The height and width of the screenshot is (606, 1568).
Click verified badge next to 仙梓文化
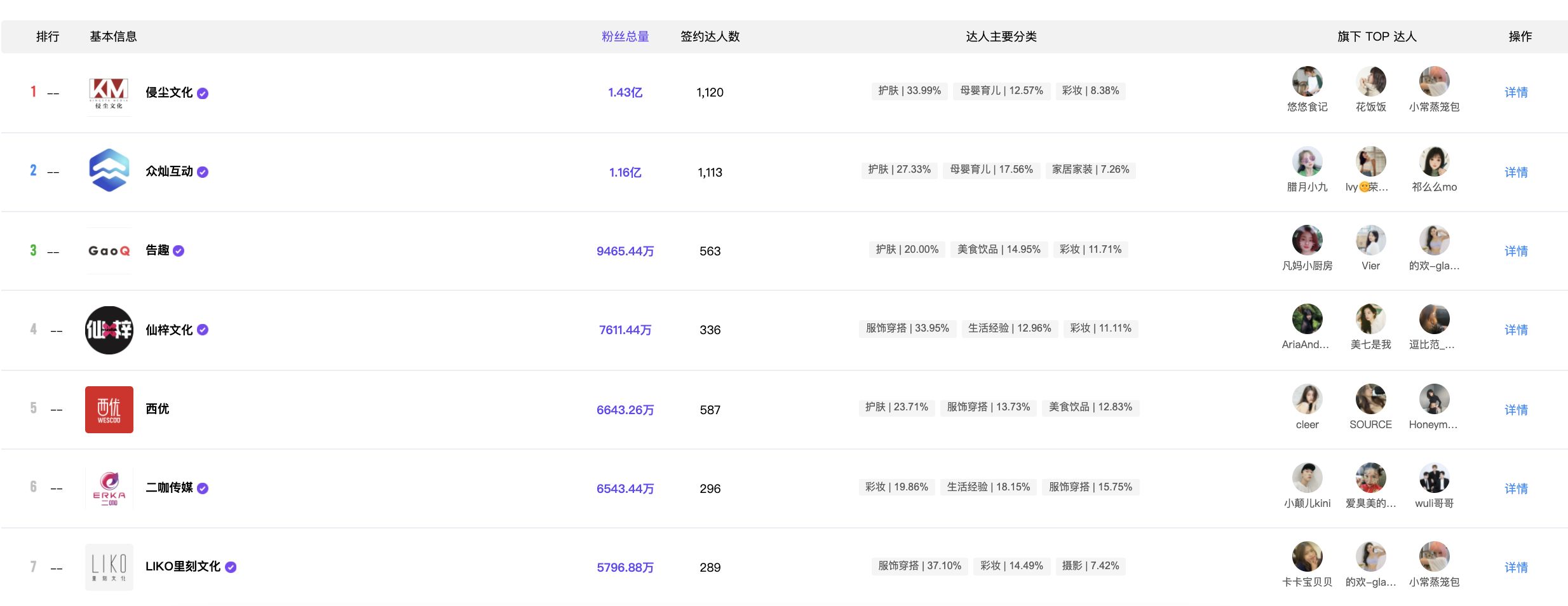pyautogui.click(x=203, y=330)
